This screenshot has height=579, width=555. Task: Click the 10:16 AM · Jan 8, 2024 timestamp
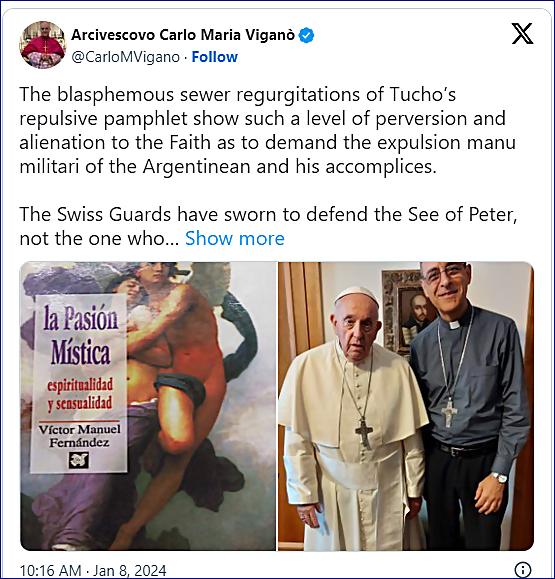pos(93,570)
